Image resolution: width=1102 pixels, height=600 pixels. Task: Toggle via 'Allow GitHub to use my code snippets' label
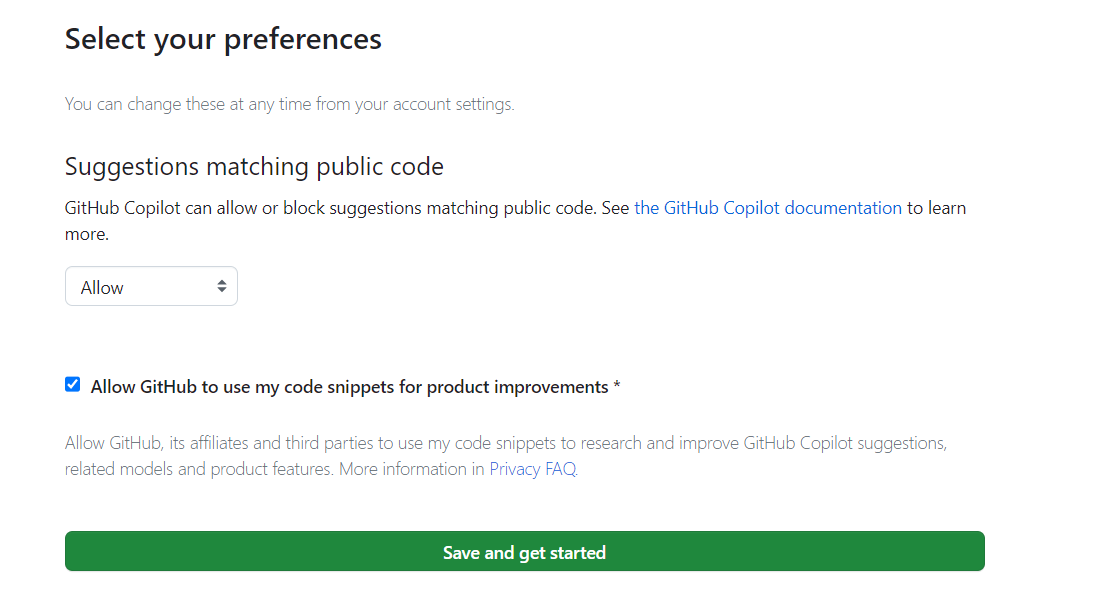click(349, 387)
